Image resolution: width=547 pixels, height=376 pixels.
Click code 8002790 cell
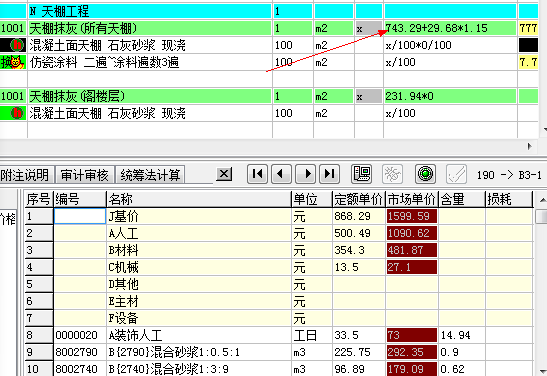click(80, 352)
